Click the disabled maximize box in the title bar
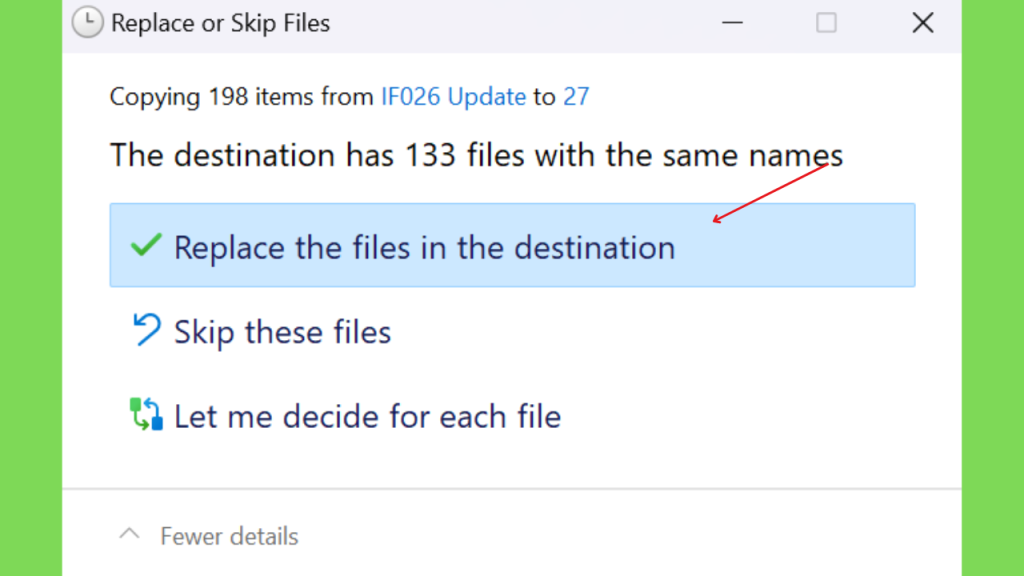 click(x=826, y=23)
